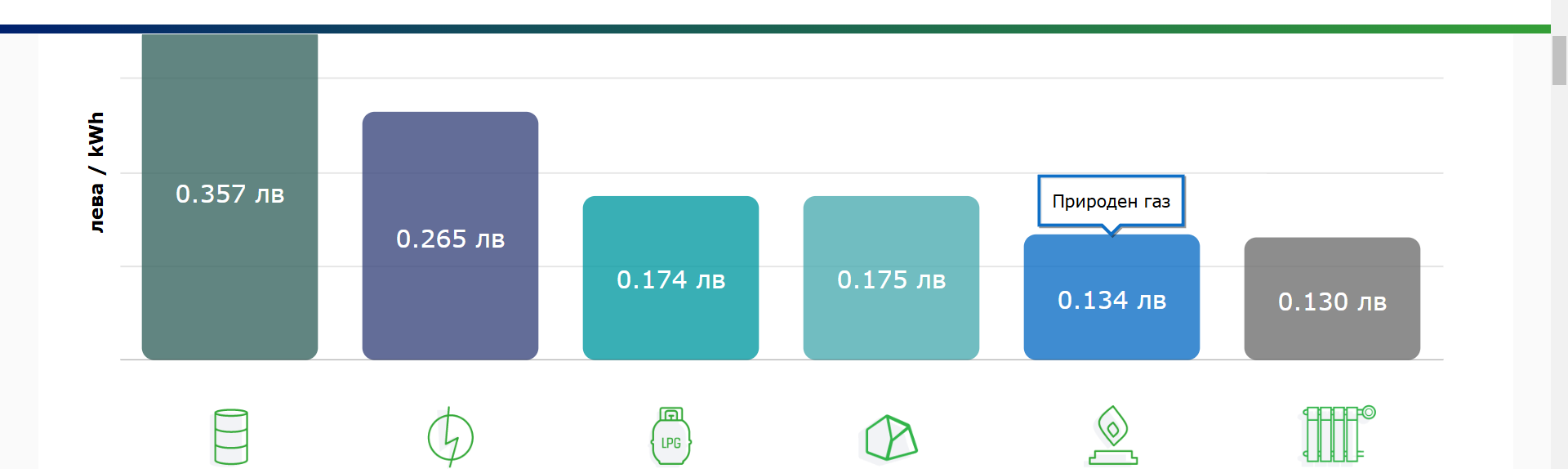Screen dimensions: 1568x469
Task: Click the blue 0.134 лв bar
Action: point(1111,297)
